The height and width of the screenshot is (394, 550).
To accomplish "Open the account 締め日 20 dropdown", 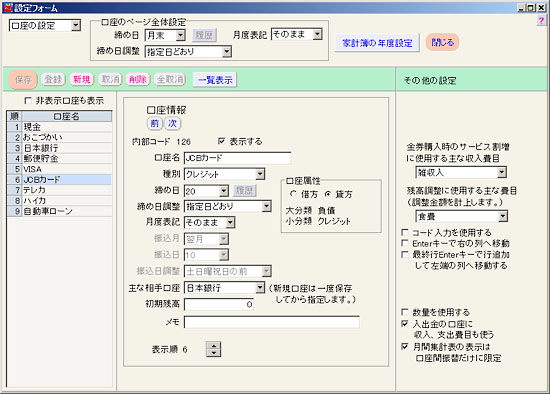I will click(x=223, y=191).
